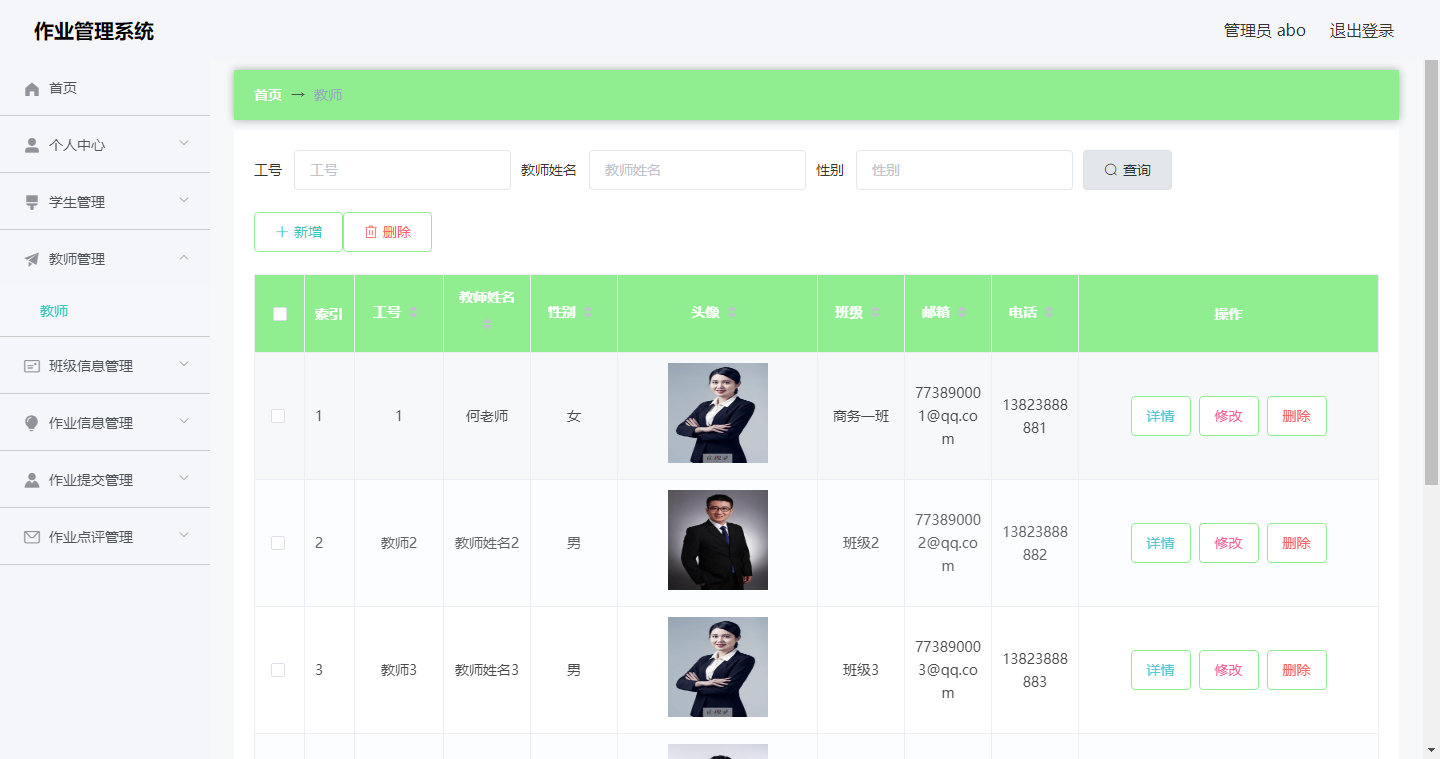1440x759 pixels.
Task: Click 首页 in the breadcrumb
Action: click(268, 95)
